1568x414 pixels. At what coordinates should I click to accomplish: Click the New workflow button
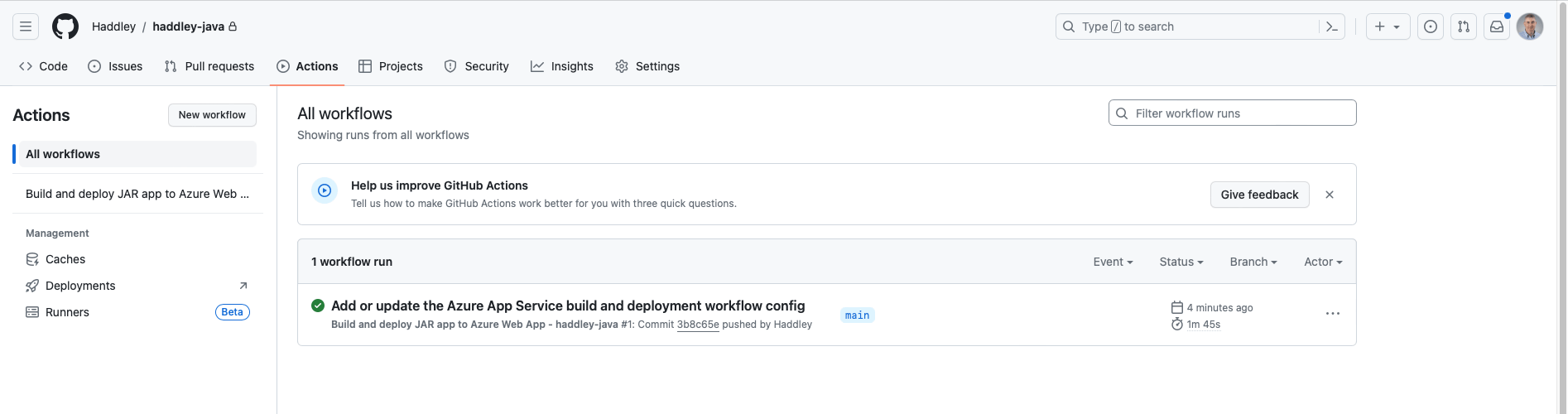tap(212, 115)
